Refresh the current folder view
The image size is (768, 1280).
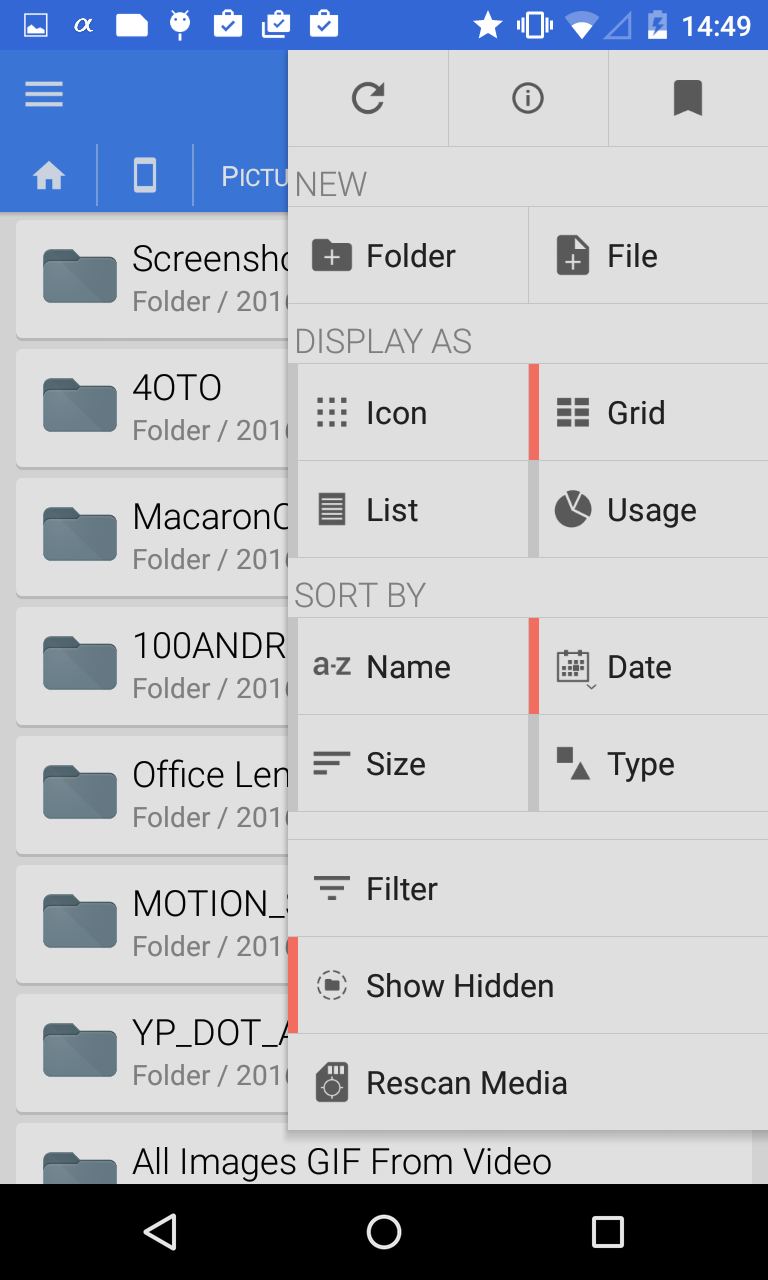click(369, 97)
